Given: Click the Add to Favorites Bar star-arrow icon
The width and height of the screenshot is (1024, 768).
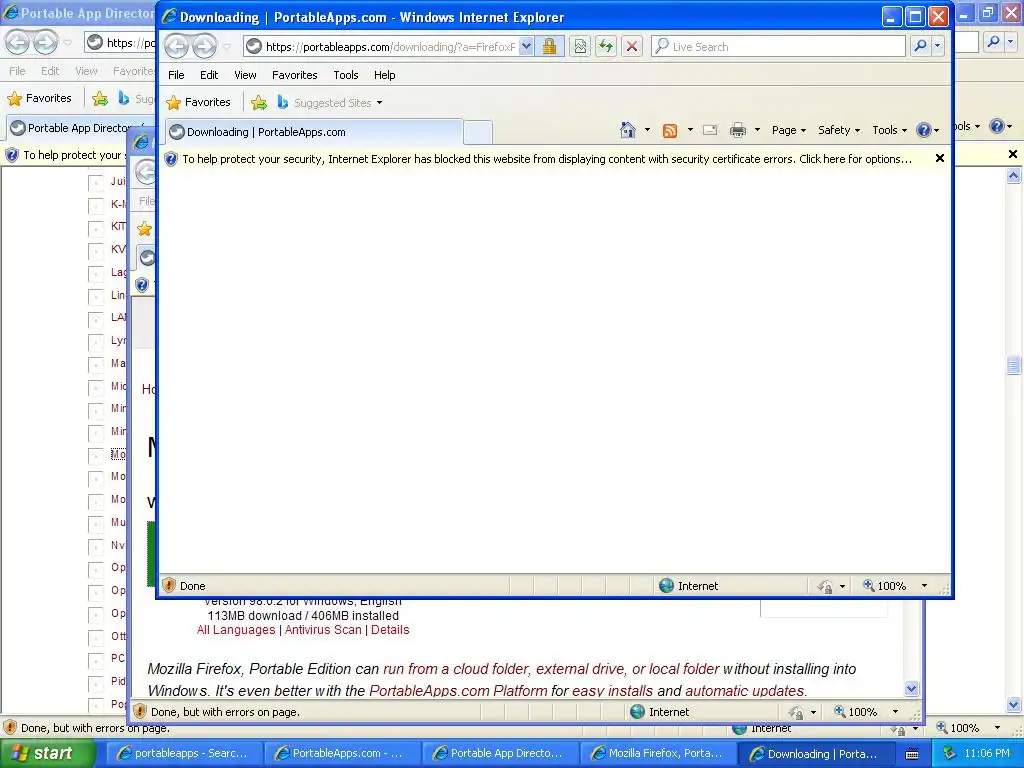Looking at the screenshot, I should tap(259, 103).
